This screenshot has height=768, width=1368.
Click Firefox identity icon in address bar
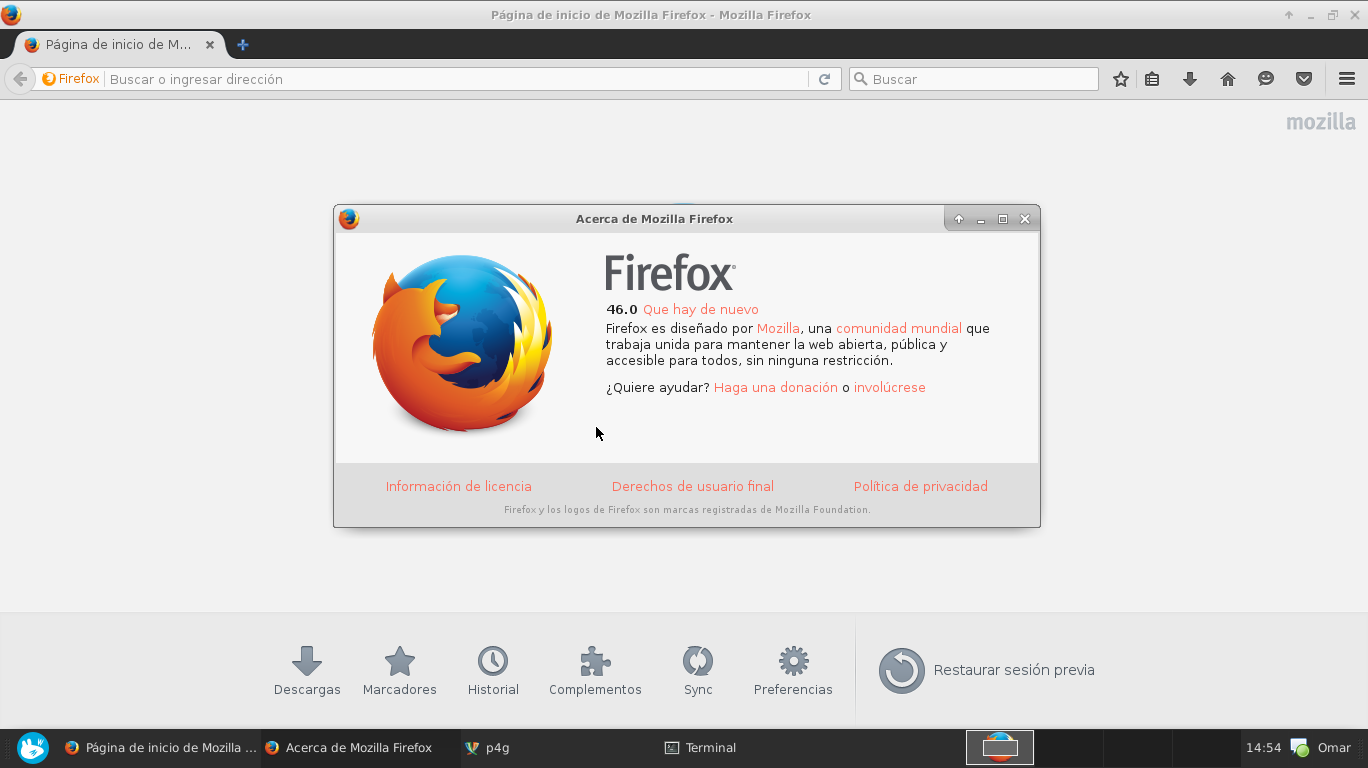[x=70, y=79]
